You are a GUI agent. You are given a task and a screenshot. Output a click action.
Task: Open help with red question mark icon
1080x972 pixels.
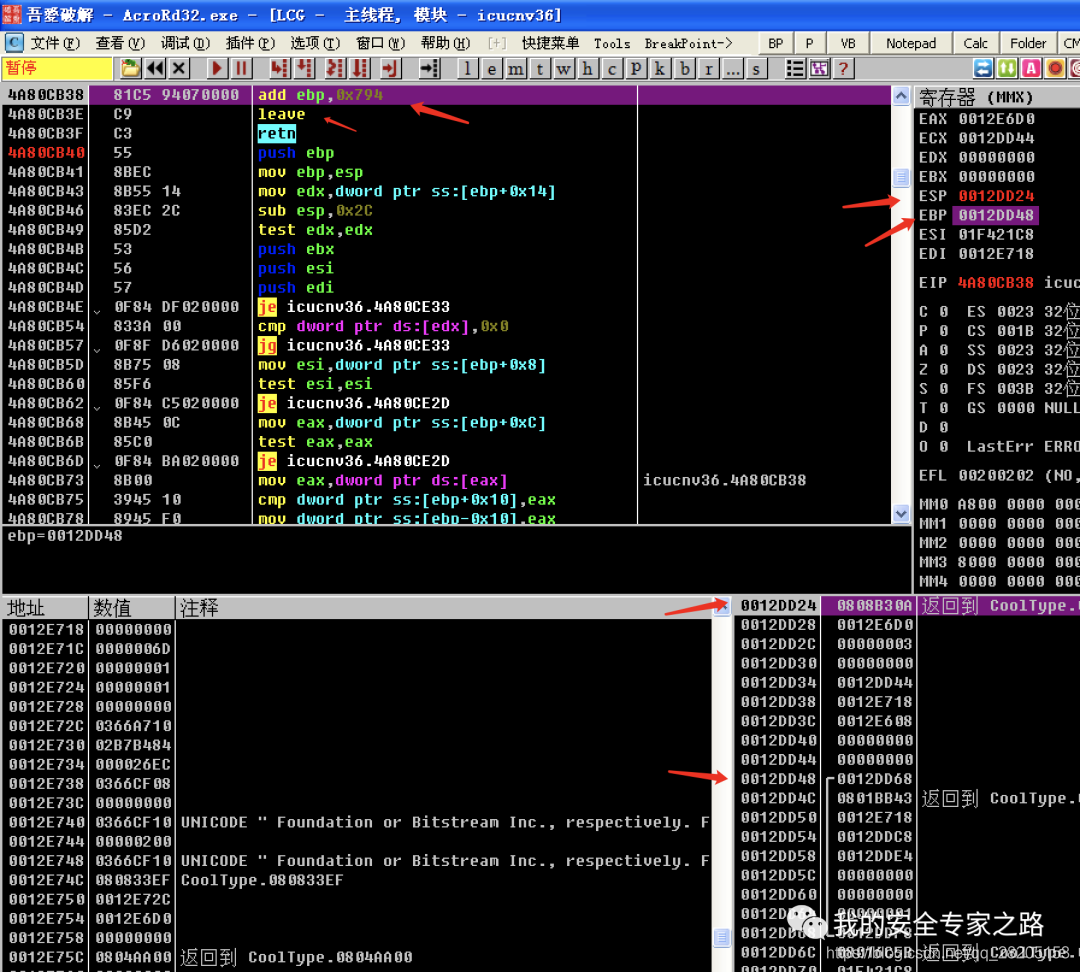pos(843,68)
